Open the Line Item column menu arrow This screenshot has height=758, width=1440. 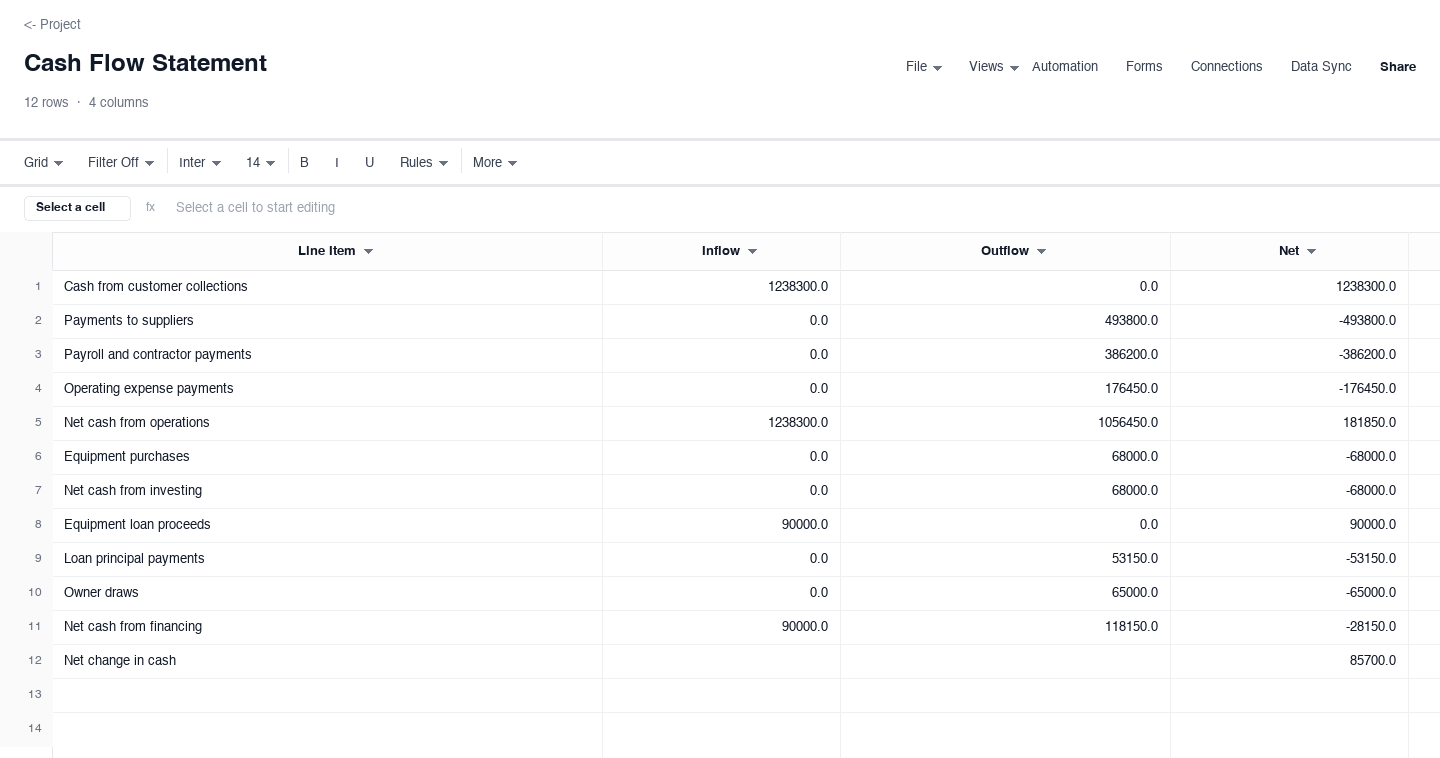click(x=368, y=252)
